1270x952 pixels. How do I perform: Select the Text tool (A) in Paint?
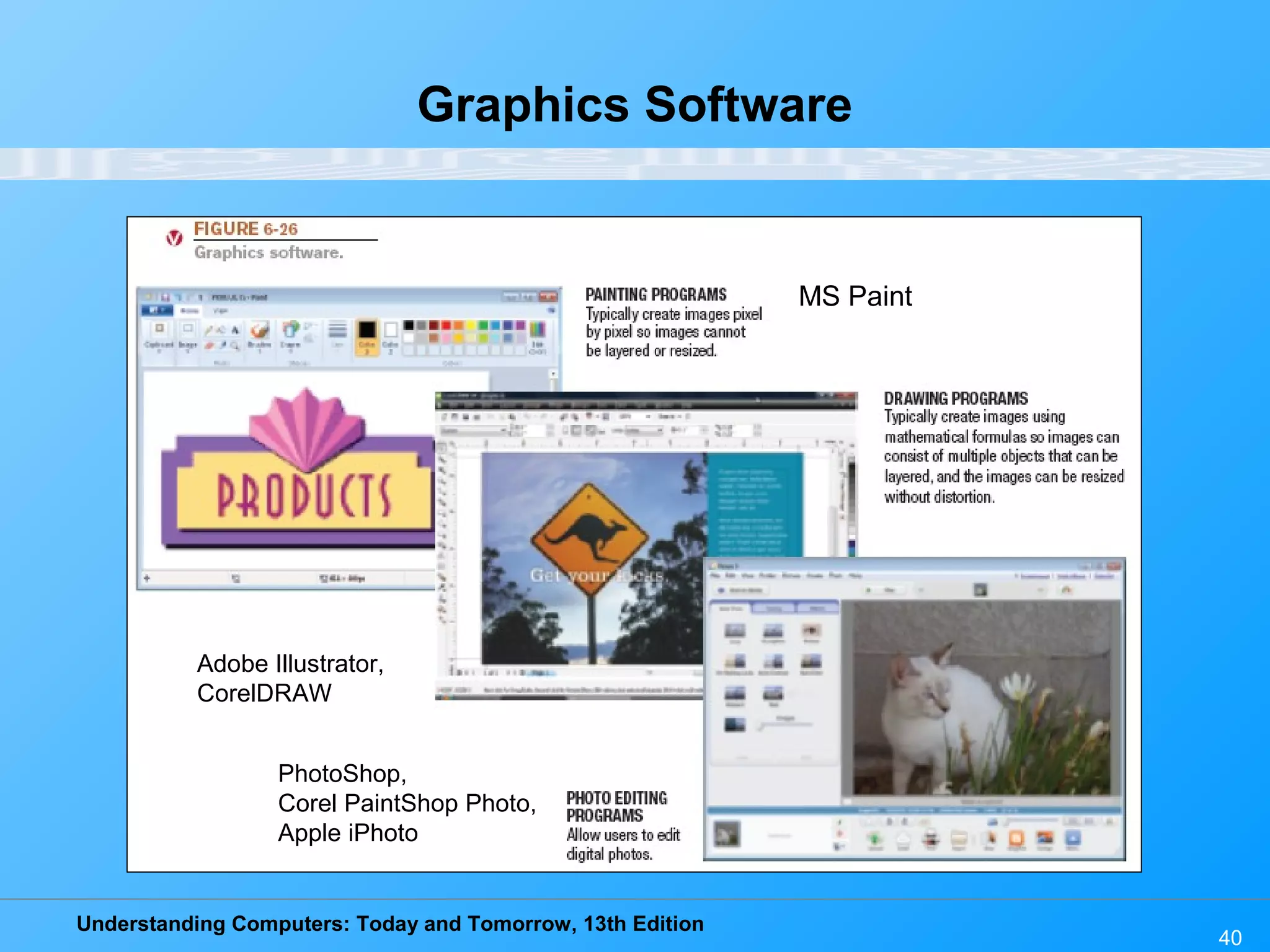(234, 330)
